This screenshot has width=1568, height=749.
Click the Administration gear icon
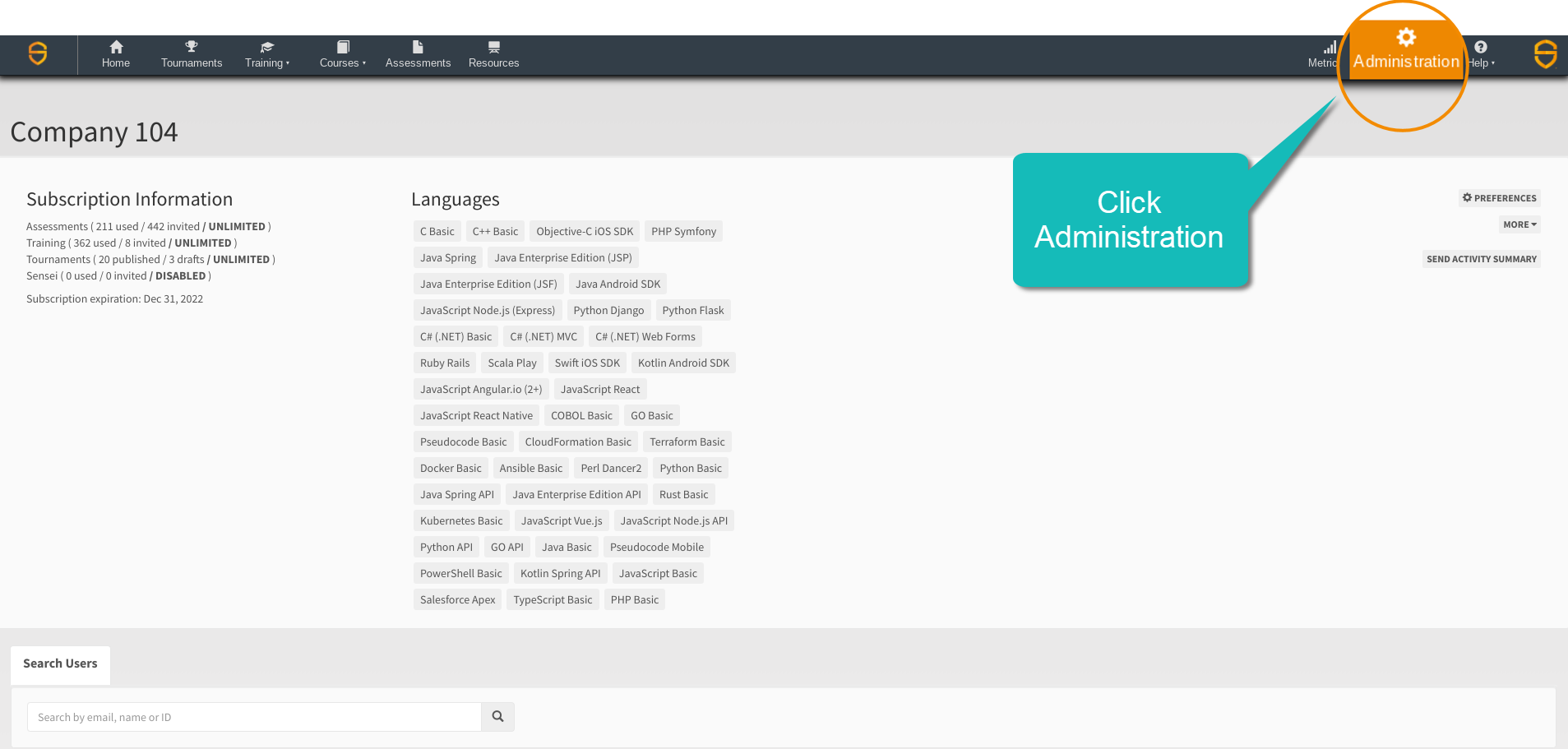coord(1406,36)
